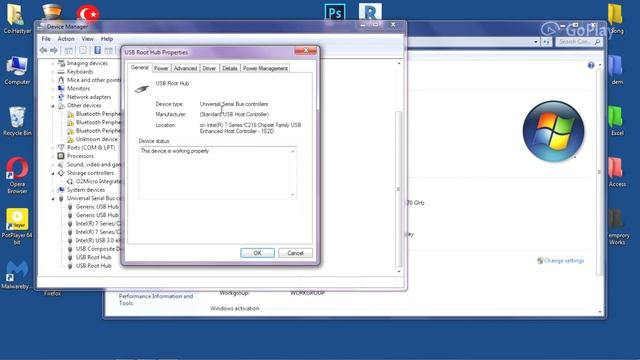Expand the Imaging devices node

[53, 64]
